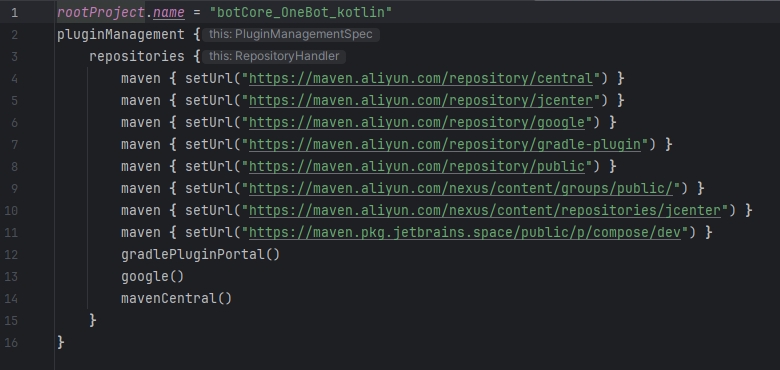Click the pluginManagement keyword
Image resolution: width=780 pixels, height=370 pixels.
121,35
